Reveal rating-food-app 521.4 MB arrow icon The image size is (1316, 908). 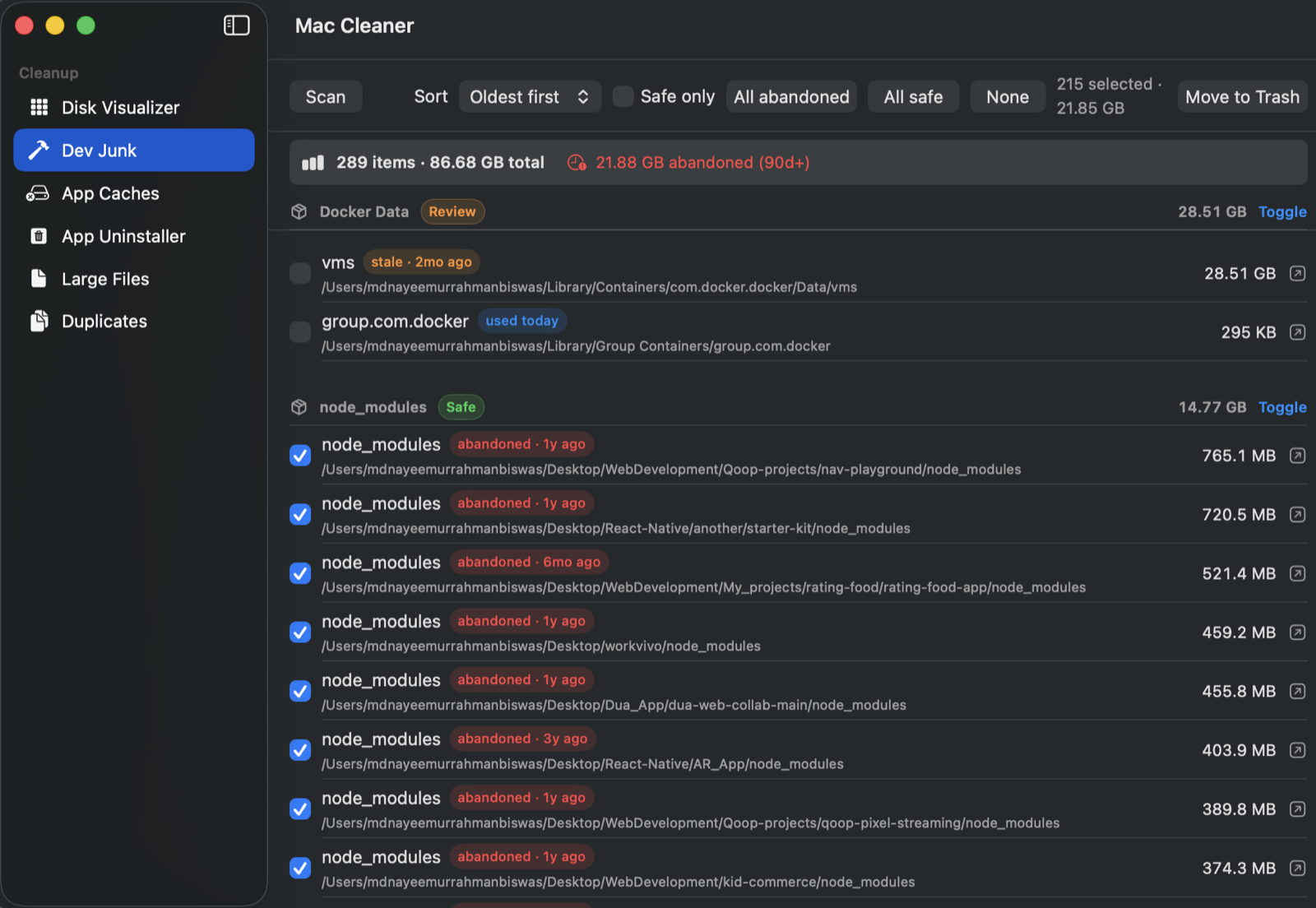pos(1297,573)
